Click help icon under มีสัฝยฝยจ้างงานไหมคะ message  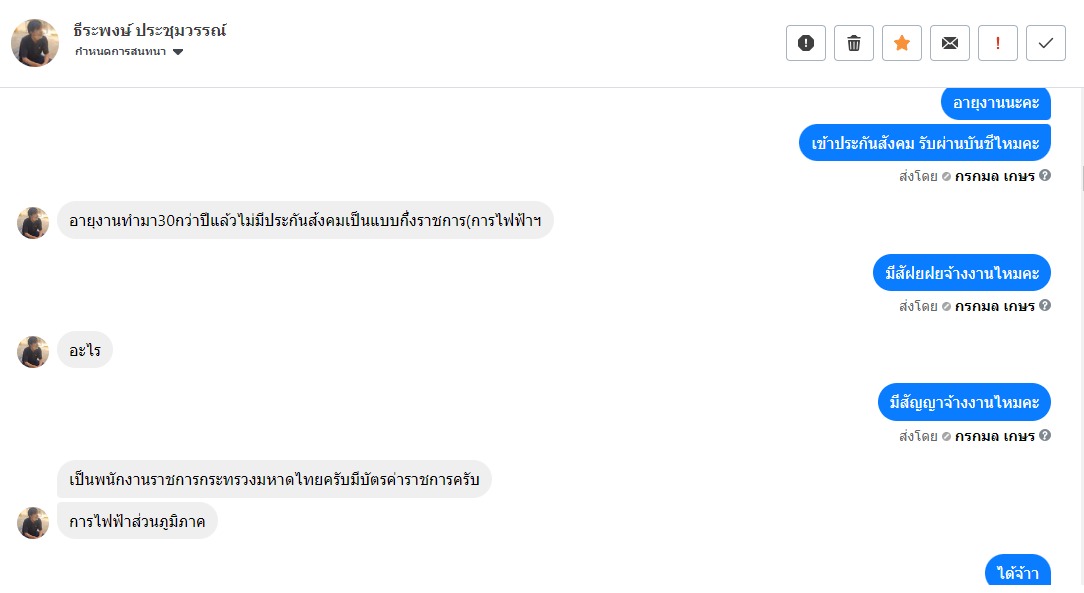coord(1045,306)
